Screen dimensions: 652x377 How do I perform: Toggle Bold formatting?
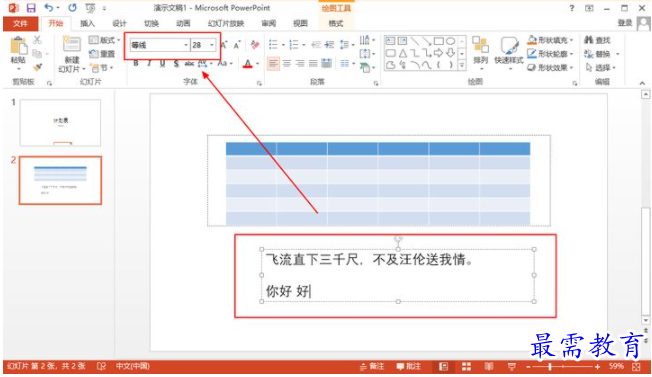tap(136, 63)
